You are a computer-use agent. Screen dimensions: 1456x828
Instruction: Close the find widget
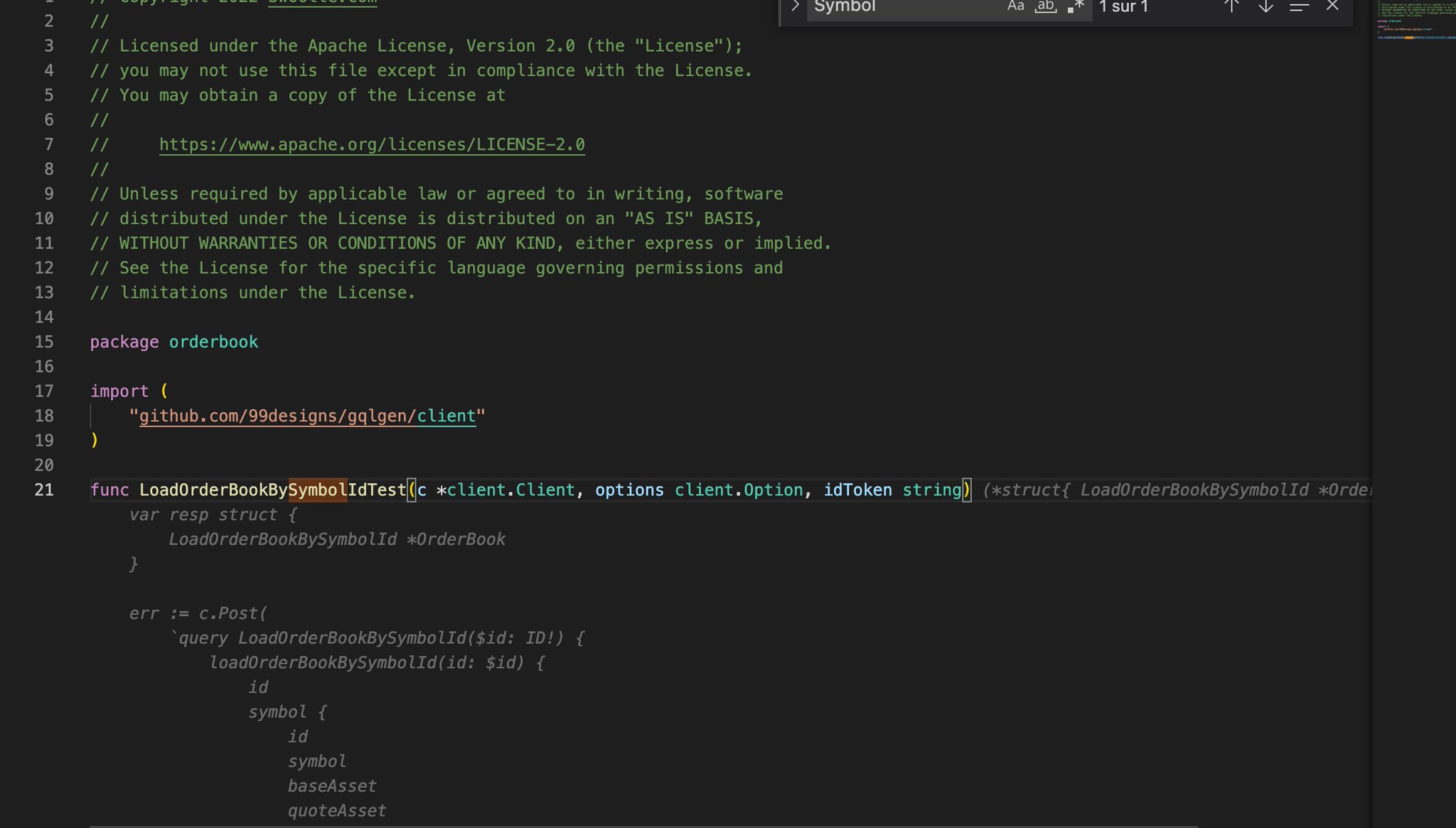[1332, 6]
